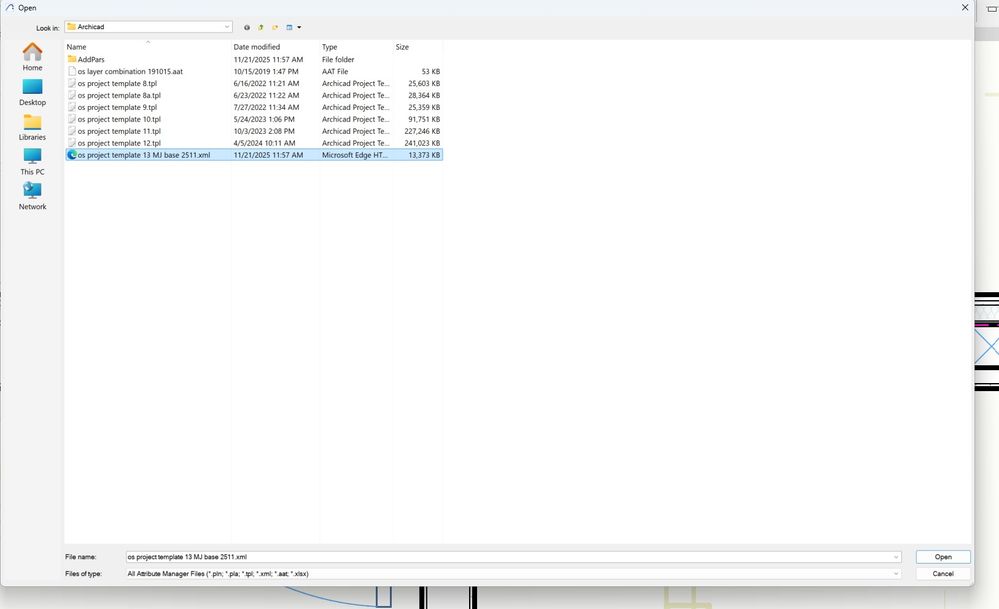
Task: Click the up one level icon
Action: (261, 27)
